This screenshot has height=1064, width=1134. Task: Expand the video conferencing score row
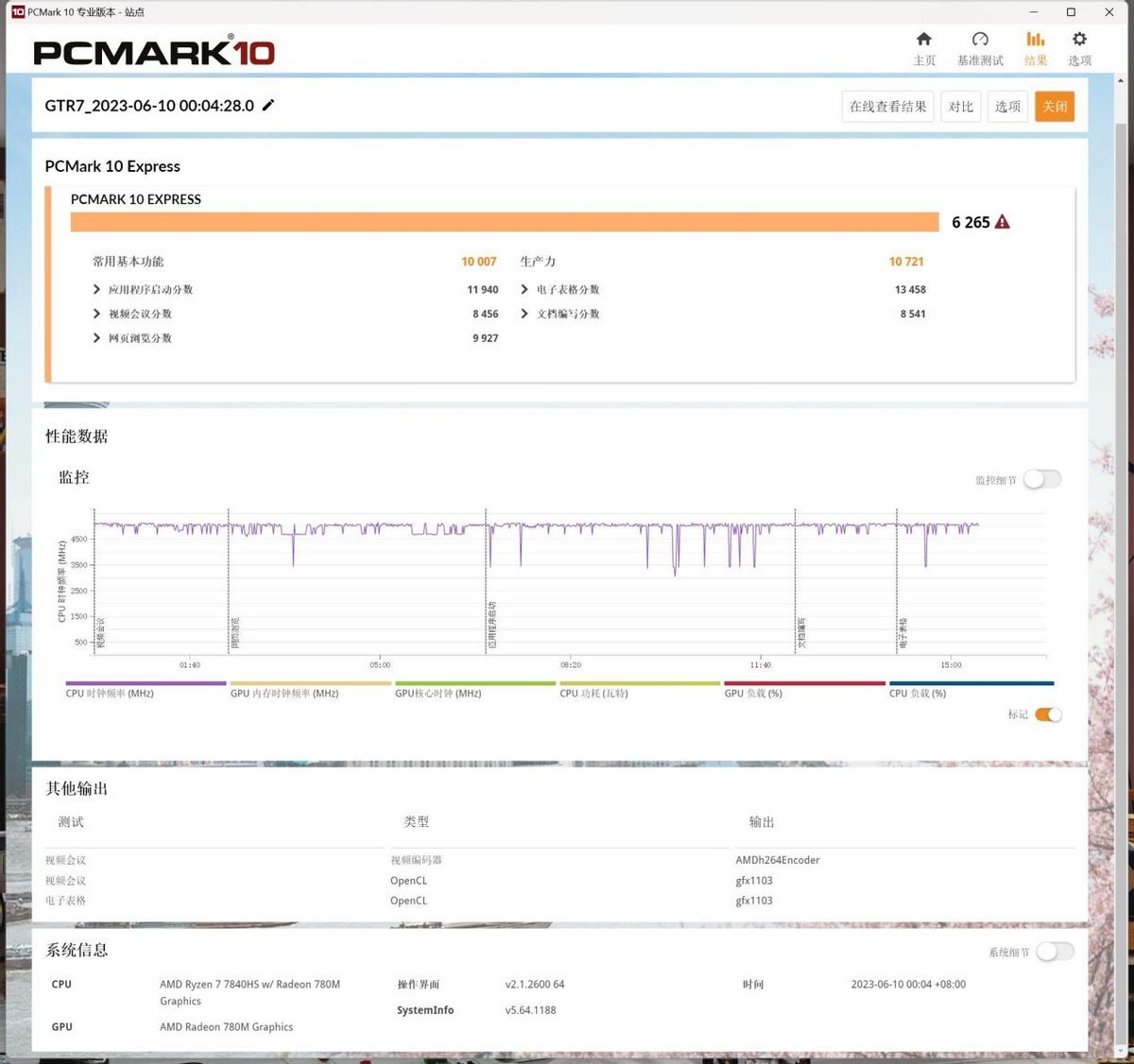pyautogui.click(x=96, y=314)
